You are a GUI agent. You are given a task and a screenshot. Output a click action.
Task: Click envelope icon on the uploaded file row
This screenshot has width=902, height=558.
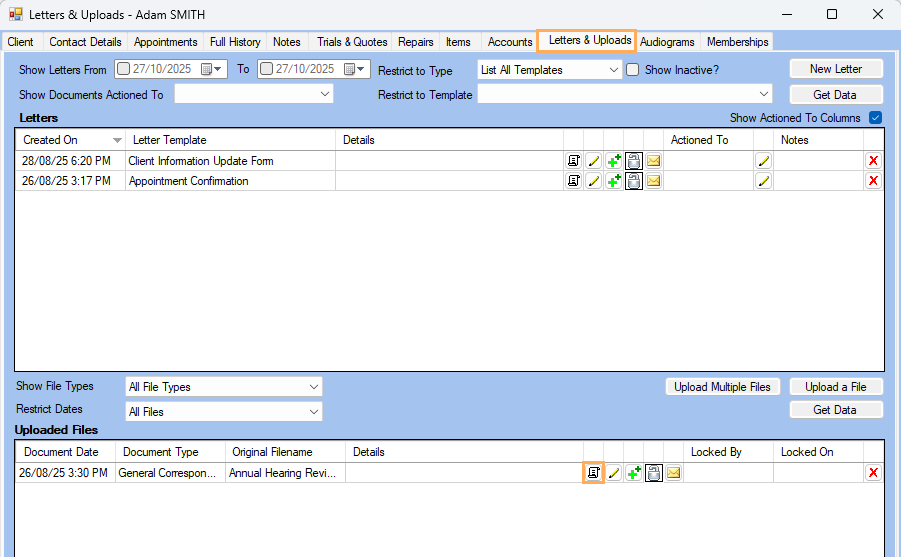[x=673, y=473]
